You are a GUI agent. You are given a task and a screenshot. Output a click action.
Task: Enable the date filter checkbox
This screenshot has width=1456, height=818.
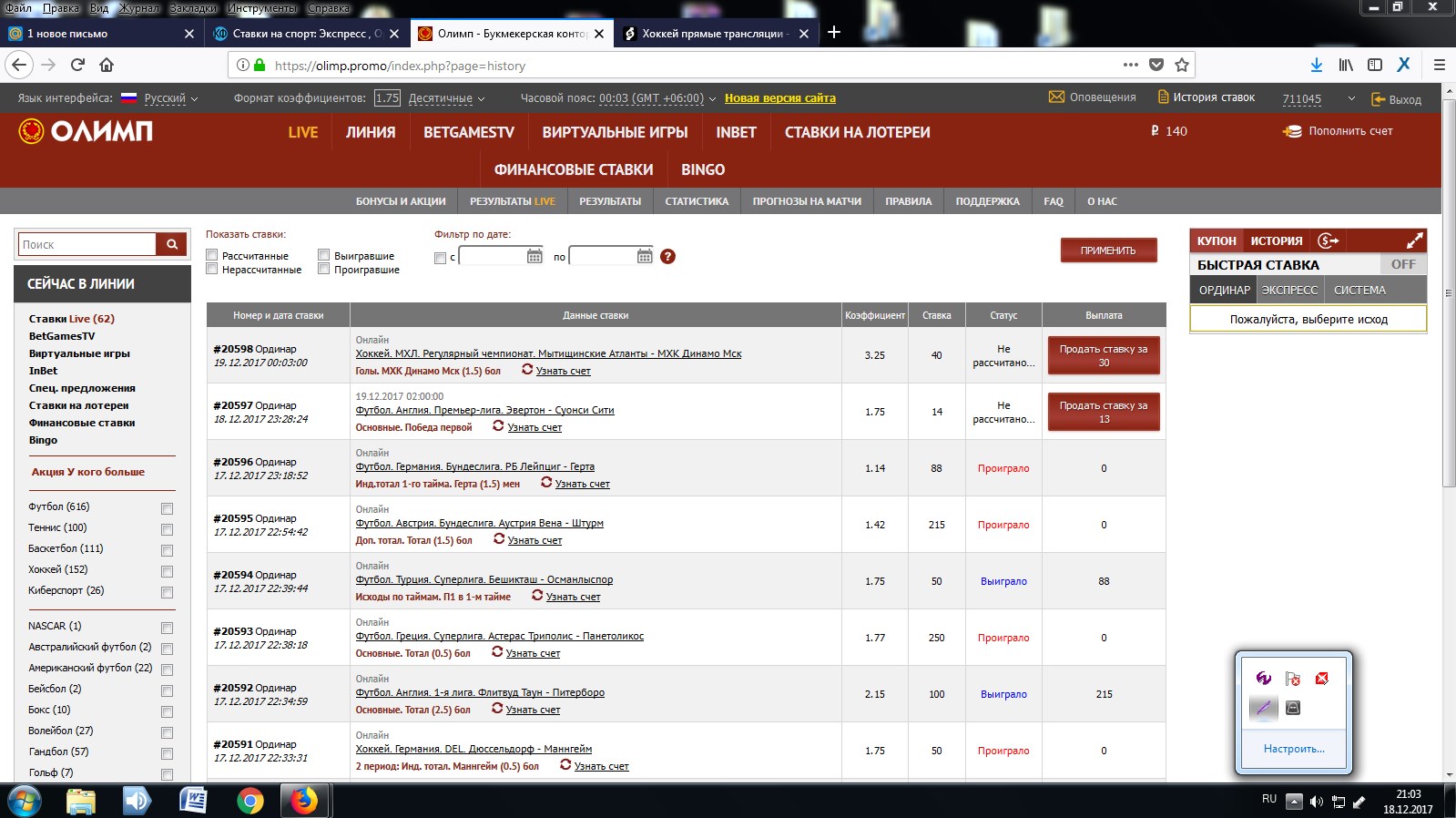[441, 258]
